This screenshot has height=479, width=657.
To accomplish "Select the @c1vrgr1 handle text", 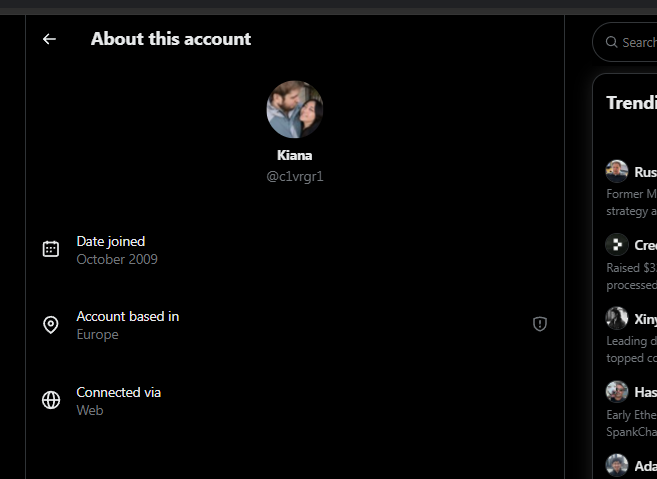I will point(295,176).
